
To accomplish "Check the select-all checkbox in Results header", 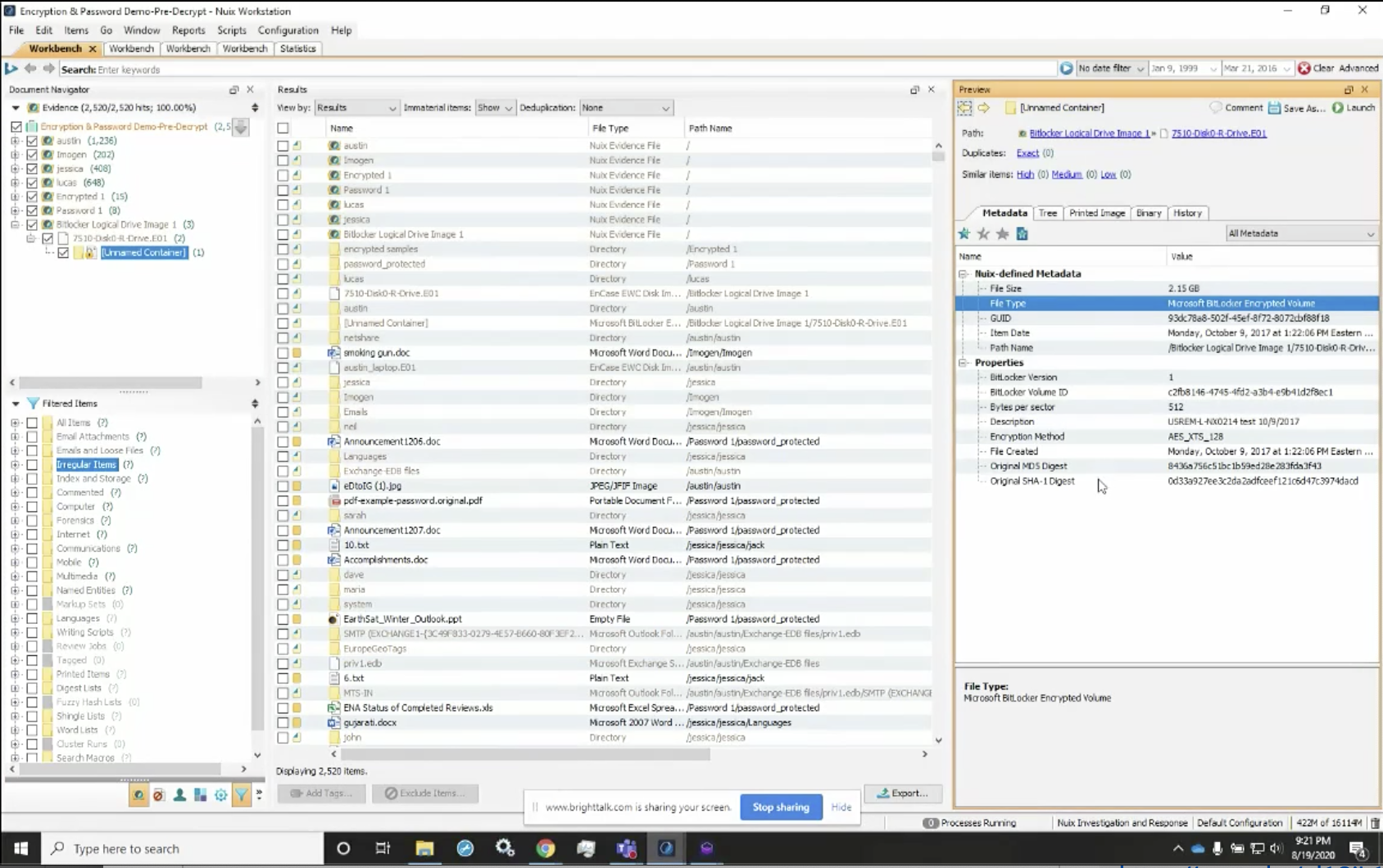I will pyautogui.click(x=283, y=128).
